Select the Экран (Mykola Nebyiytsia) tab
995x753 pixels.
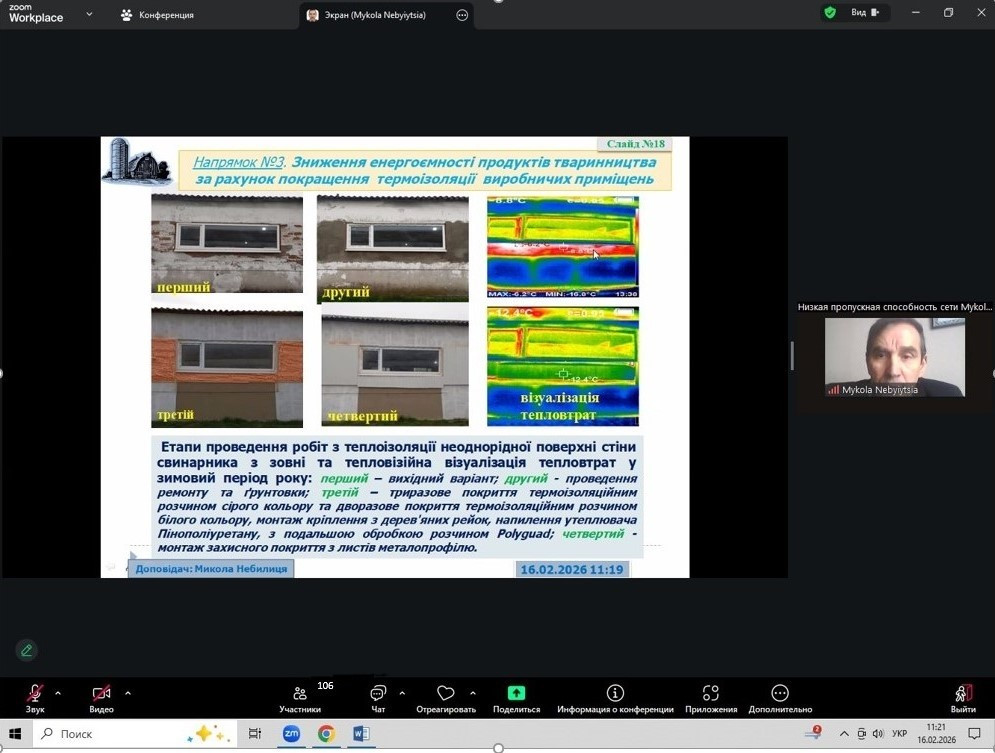(375, 15)
